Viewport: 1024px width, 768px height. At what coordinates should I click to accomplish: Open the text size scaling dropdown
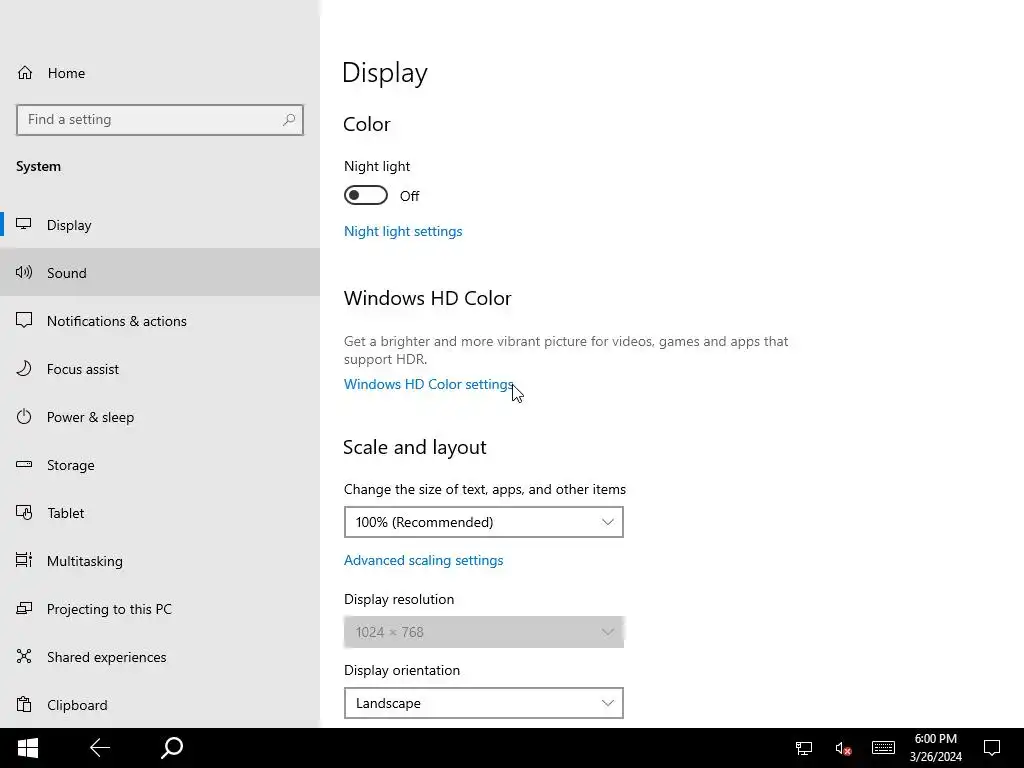coord(484,522)
